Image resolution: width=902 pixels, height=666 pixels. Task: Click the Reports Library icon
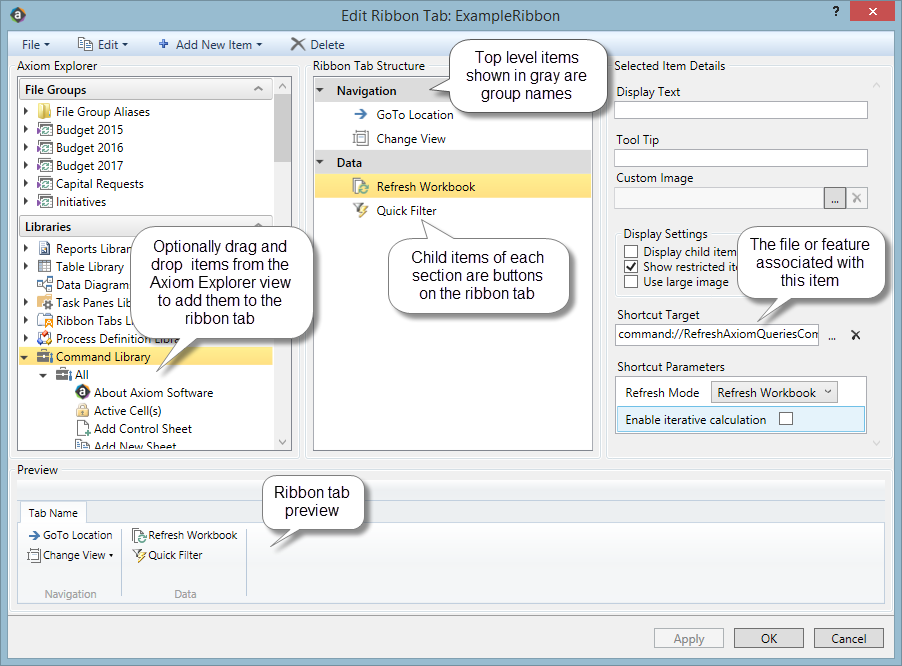(44, 248)
